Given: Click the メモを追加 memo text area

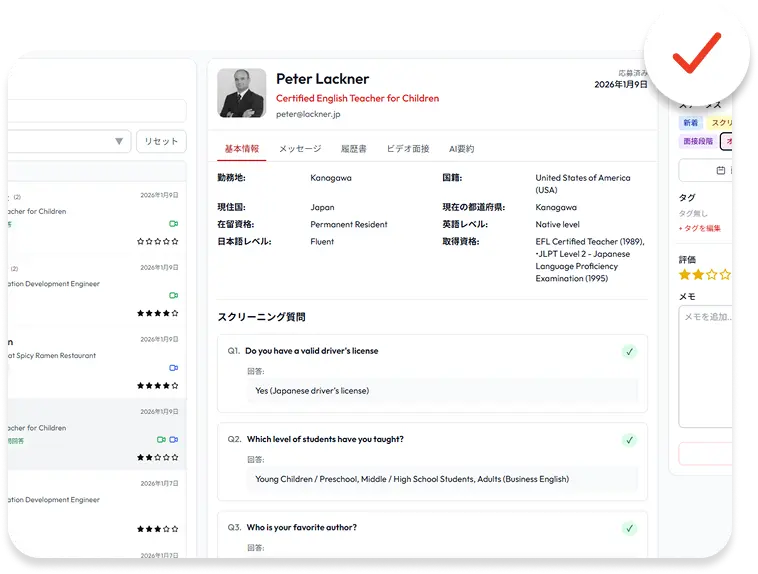Looking at the screenshot, I should (706, 367).
